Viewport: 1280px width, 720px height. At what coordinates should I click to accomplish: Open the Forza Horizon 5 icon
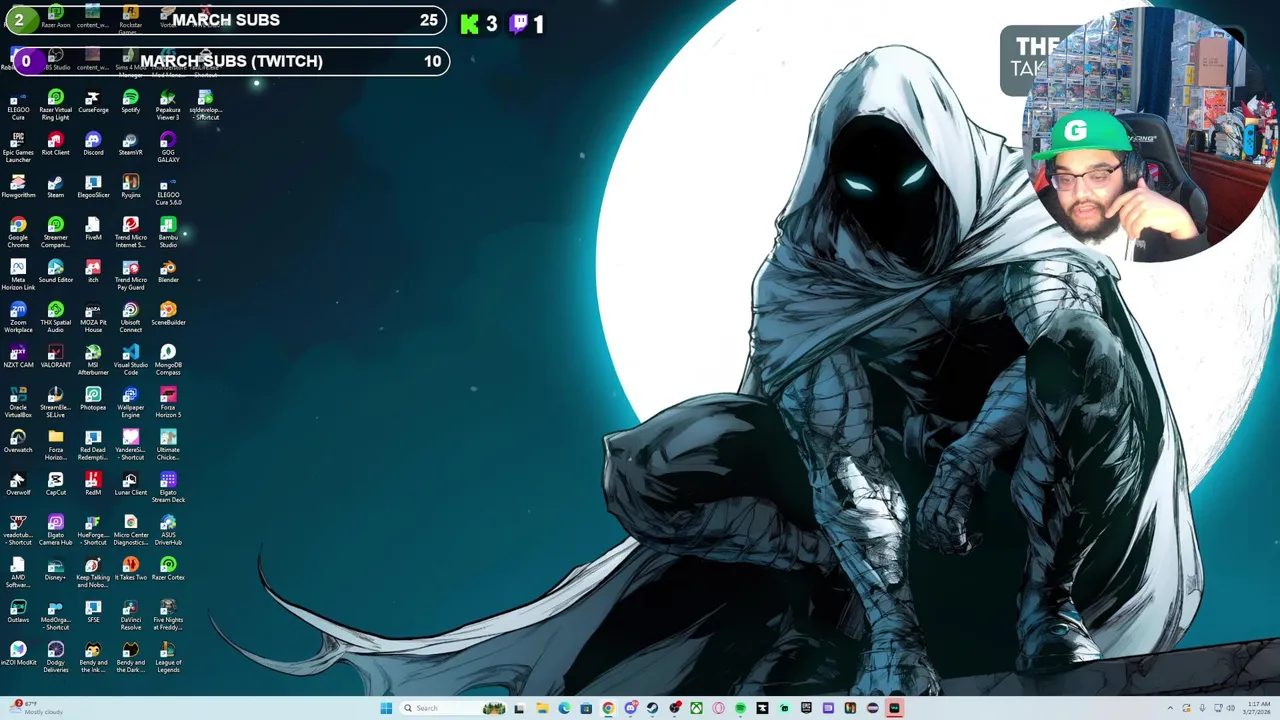168,403
